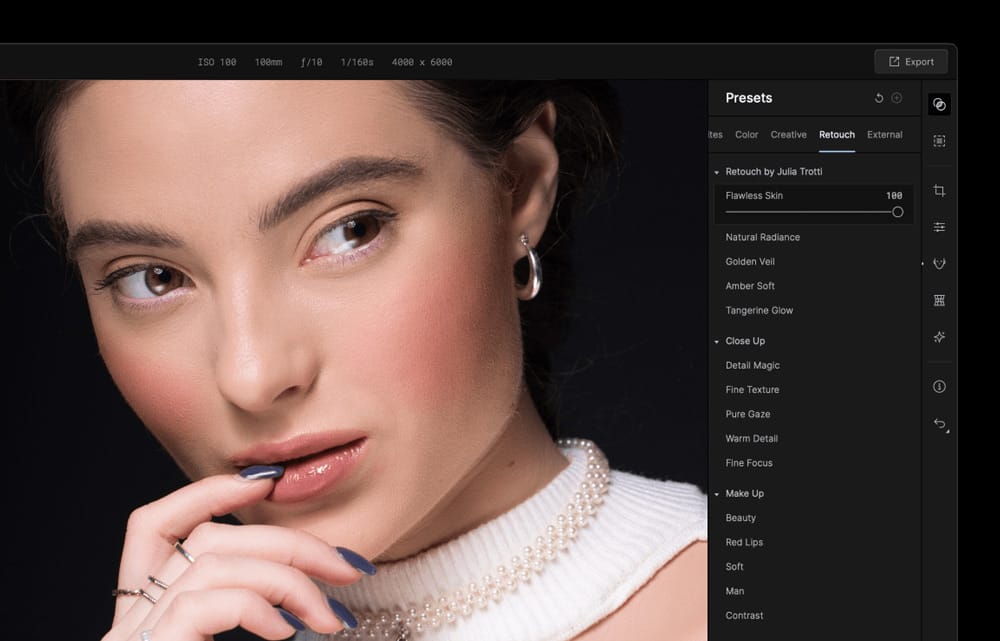Image resolution: width=1000 pixels, height=641 pixels.
Task: Click the 1/160s shutter speed value
Action: pyautogui.click(x=357, y=62)
